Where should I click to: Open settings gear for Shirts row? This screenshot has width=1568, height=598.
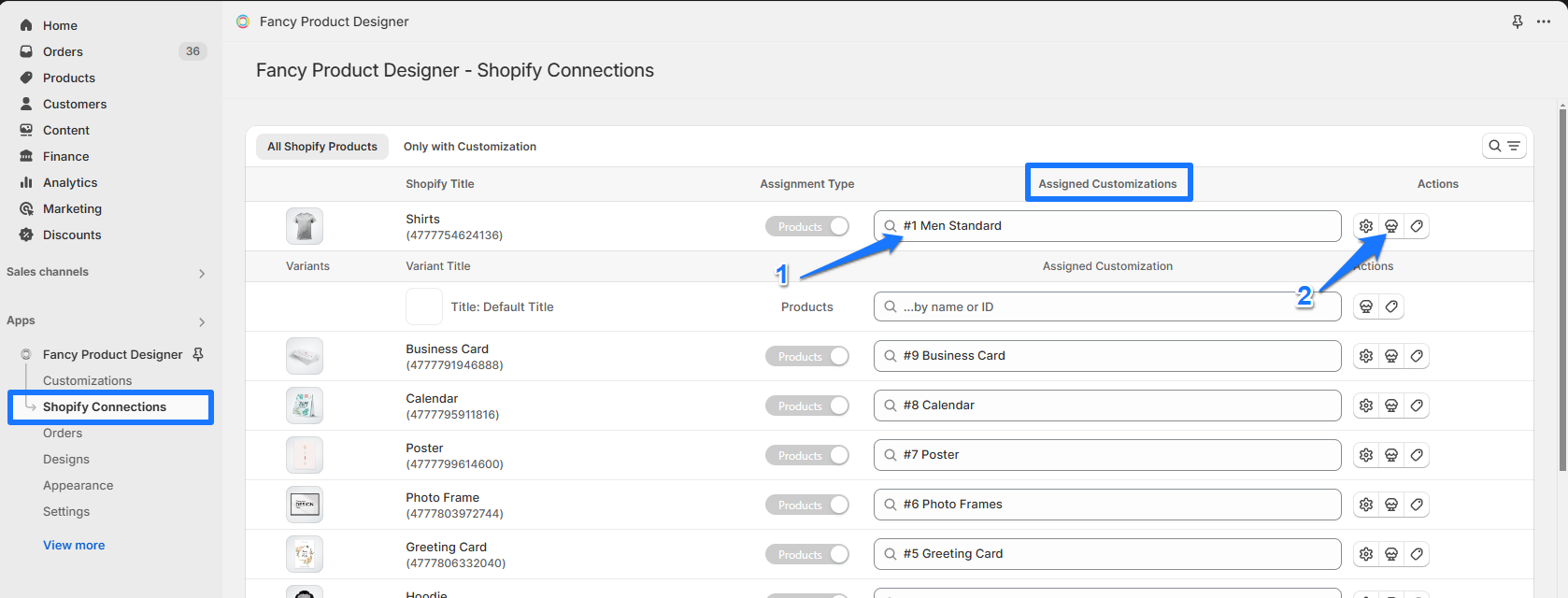pyautogui.click(x=1366, y=226)
